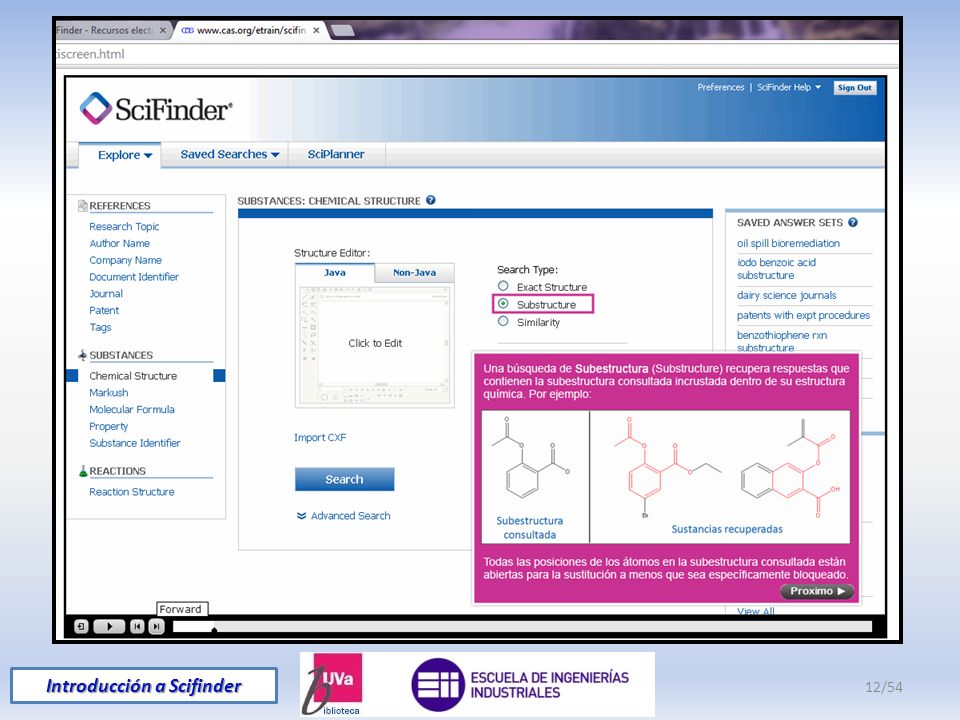960x720 pixels.
Task: Open Research Topic link
Action: 124,227
